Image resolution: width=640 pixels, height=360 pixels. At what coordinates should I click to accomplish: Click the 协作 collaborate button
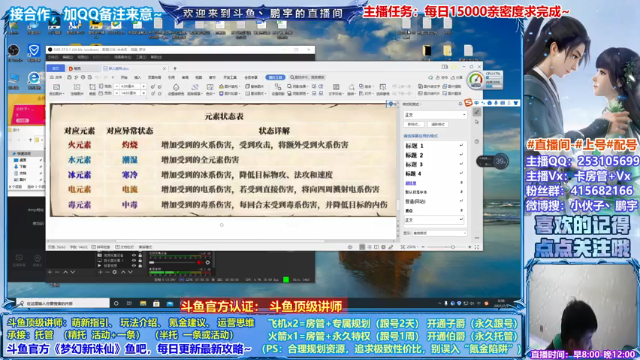pos(442,78)
